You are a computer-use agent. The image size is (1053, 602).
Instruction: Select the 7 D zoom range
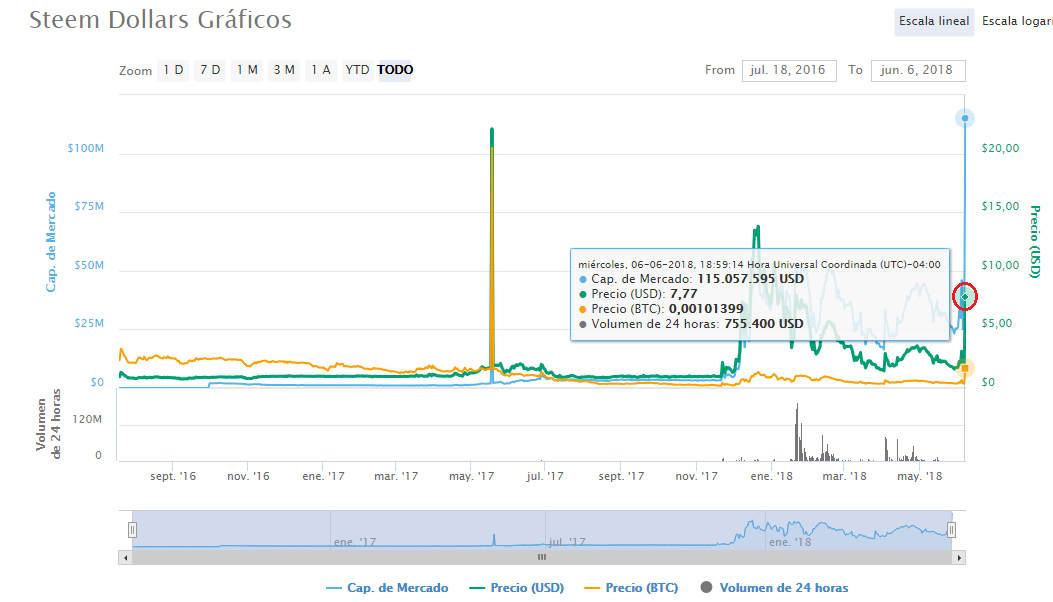click(x=210, y=70)
